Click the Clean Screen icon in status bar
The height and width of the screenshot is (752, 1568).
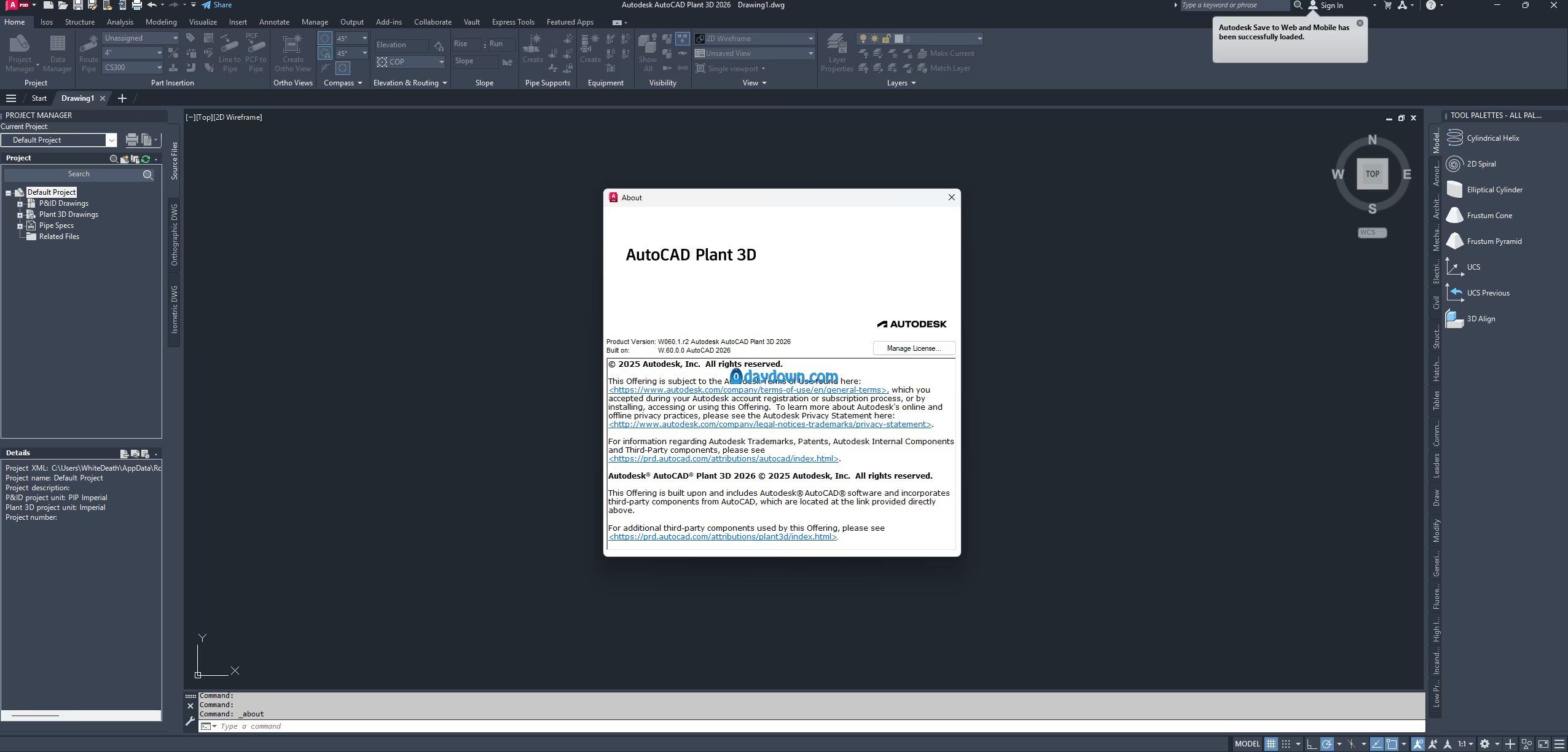point(1543,744)
